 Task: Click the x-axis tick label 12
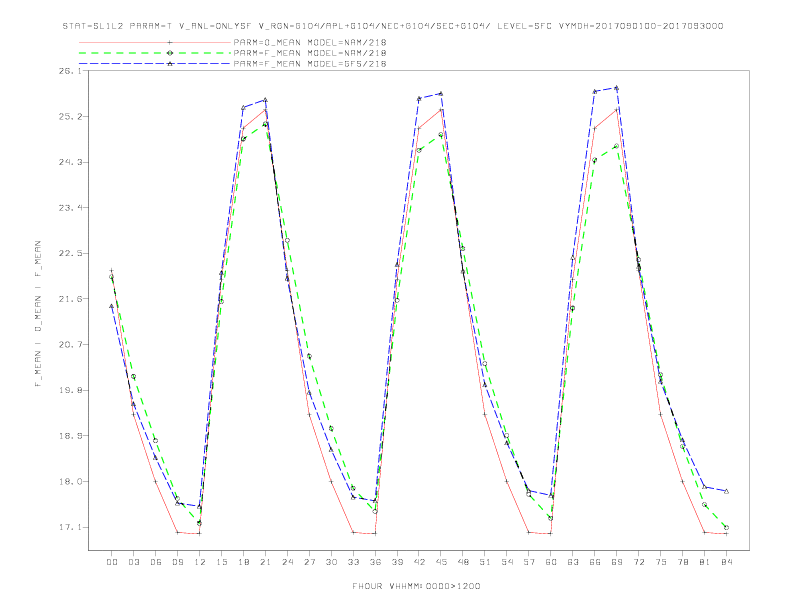coord(200,562)
